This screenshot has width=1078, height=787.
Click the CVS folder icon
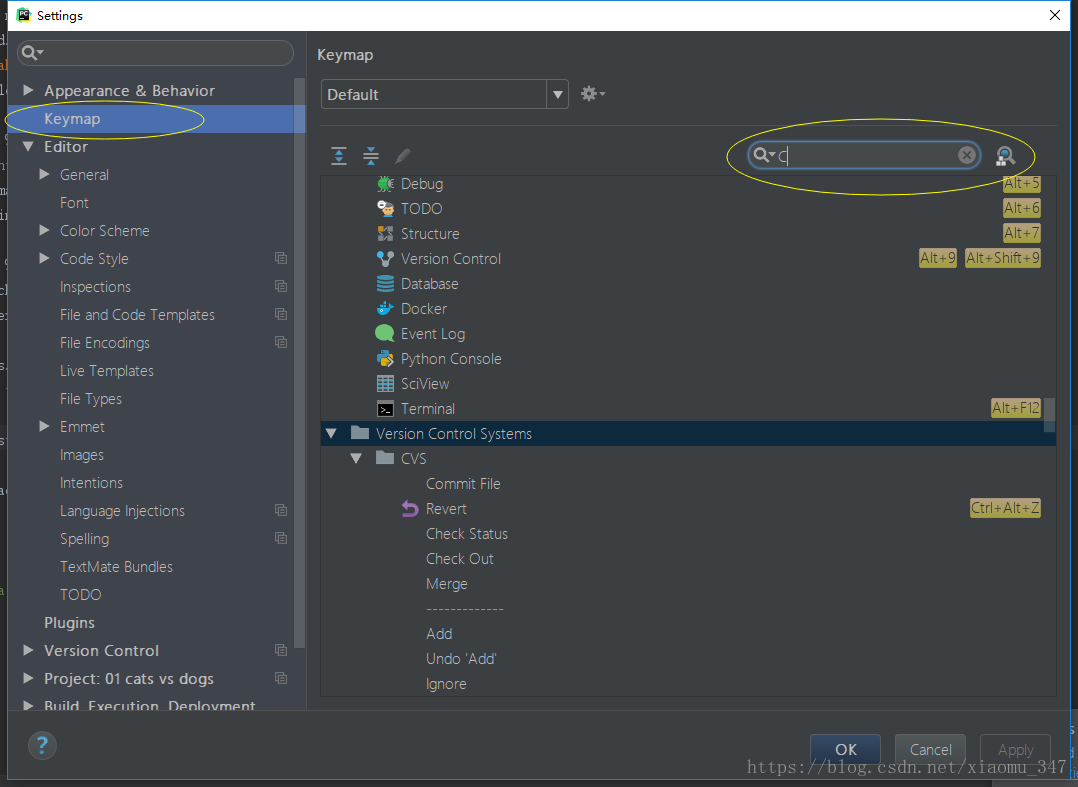(x=385, y=458)
